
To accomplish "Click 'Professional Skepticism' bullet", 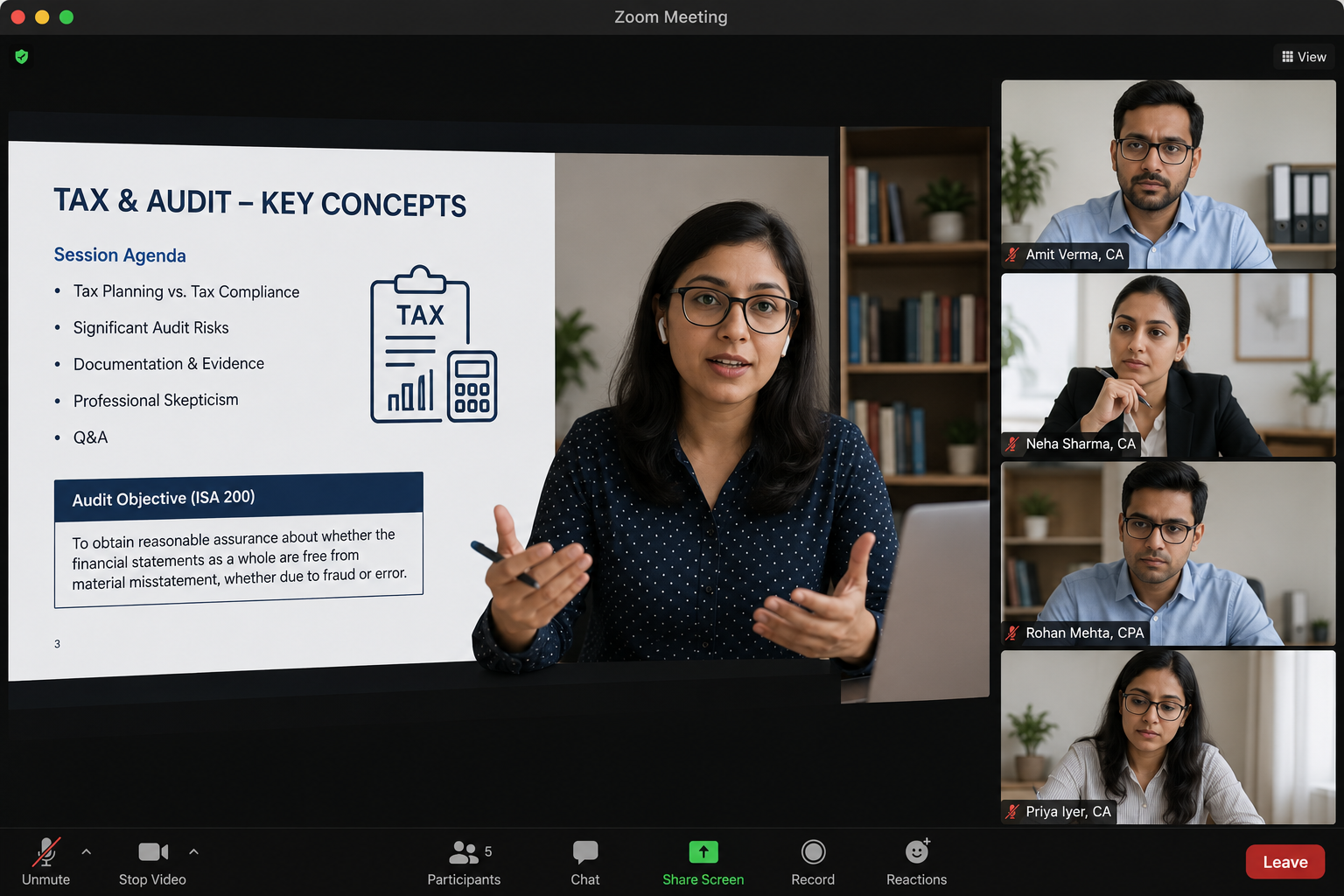I will point(156,400).
